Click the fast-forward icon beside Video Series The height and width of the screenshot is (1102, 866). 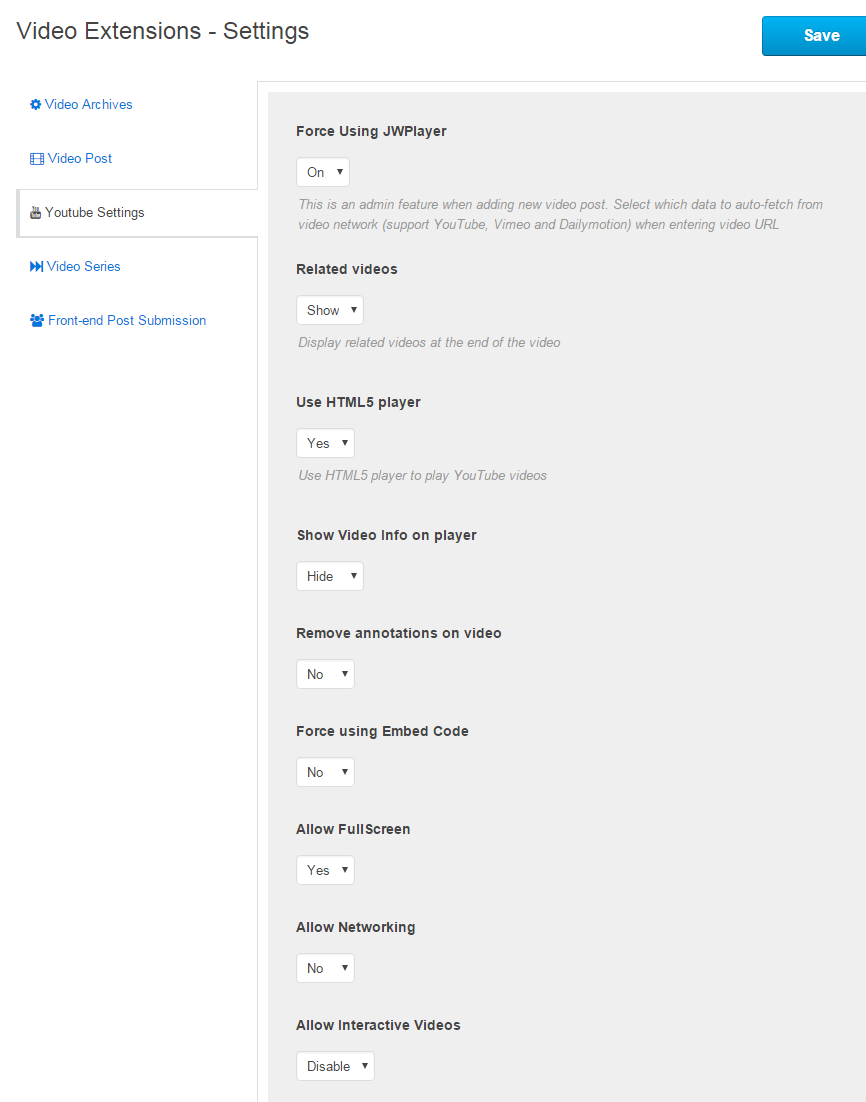[37, 267]
